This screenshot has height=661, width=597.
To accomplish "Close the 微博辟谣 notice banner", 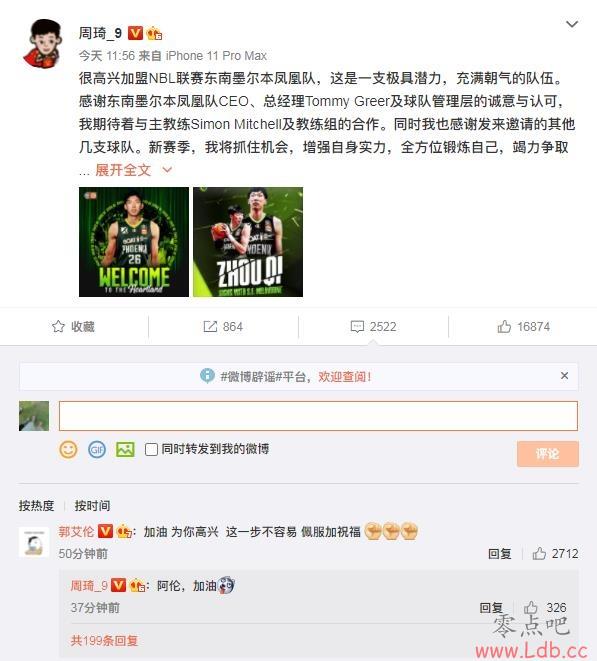I will click(565, 376).
